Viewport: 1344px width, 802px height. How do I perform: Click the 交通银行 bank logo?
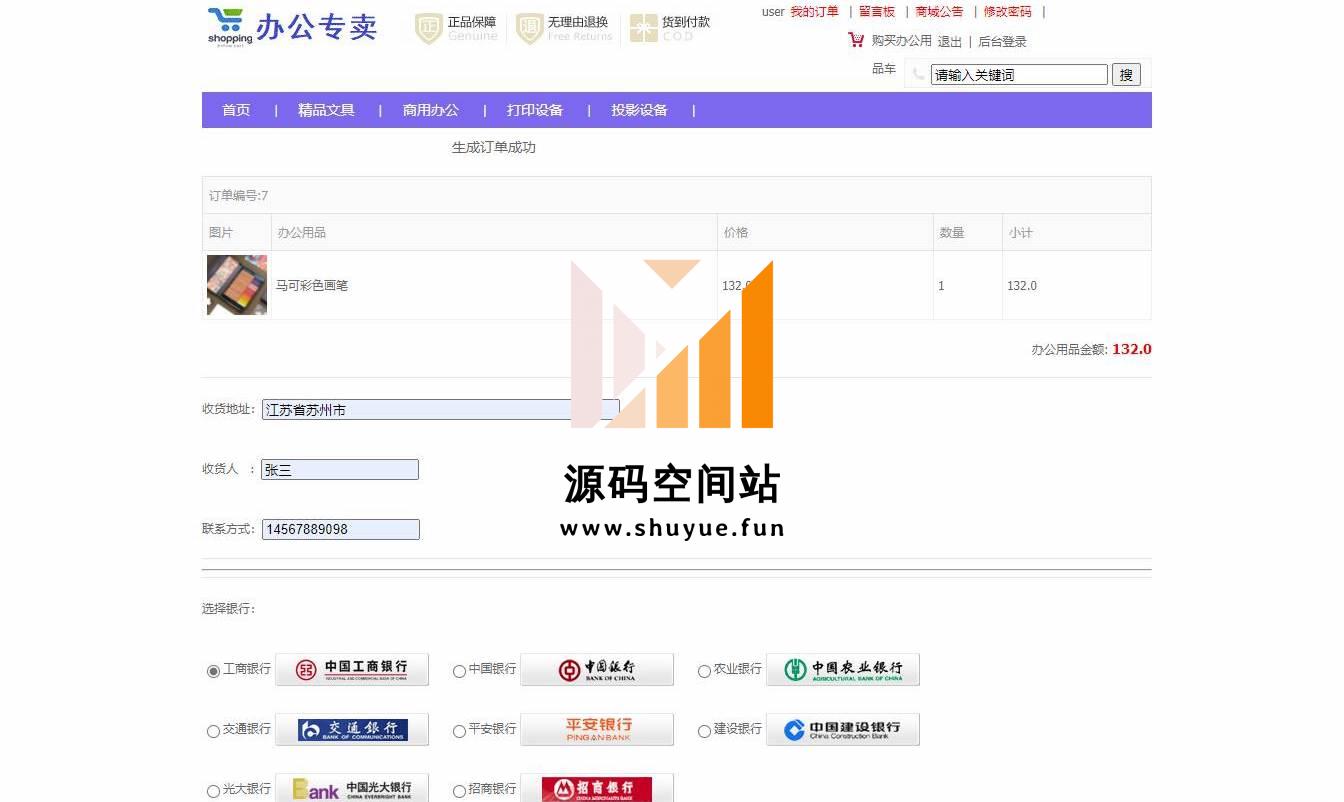352,729
